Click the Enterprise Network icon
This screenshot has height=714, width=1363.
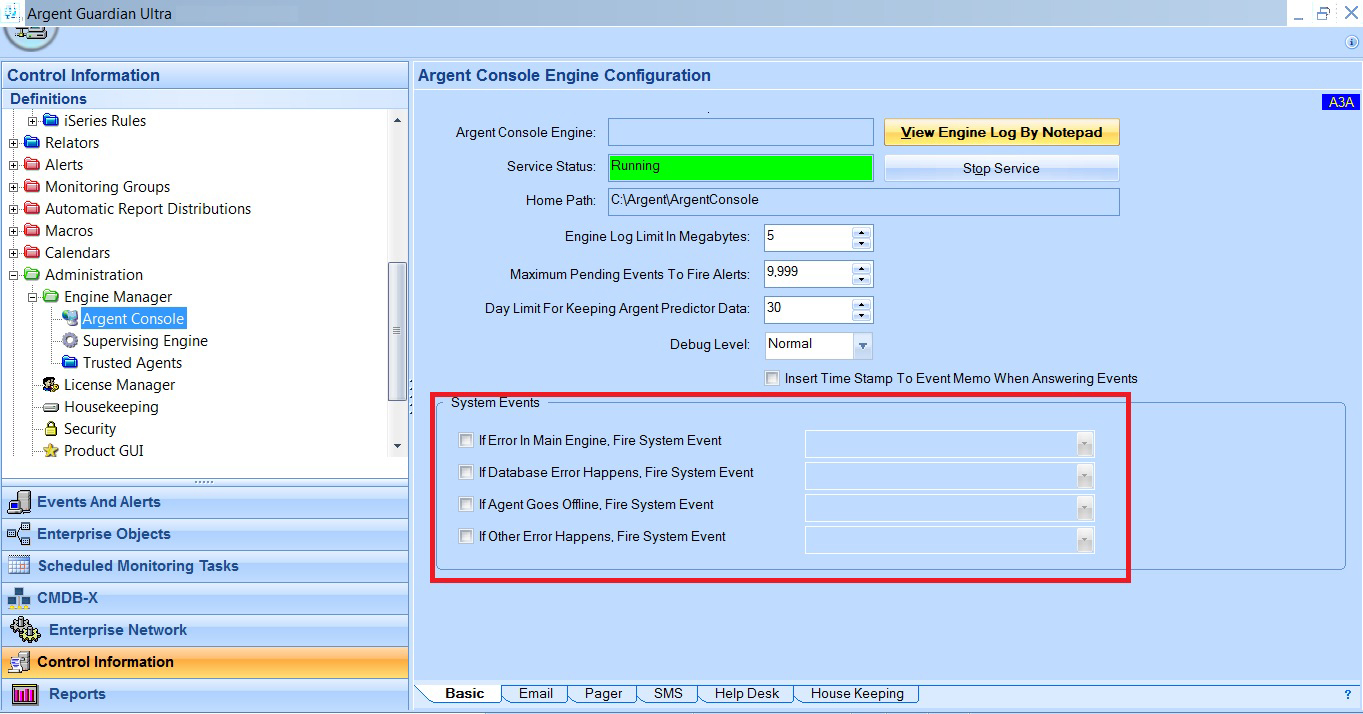(25, 630)
